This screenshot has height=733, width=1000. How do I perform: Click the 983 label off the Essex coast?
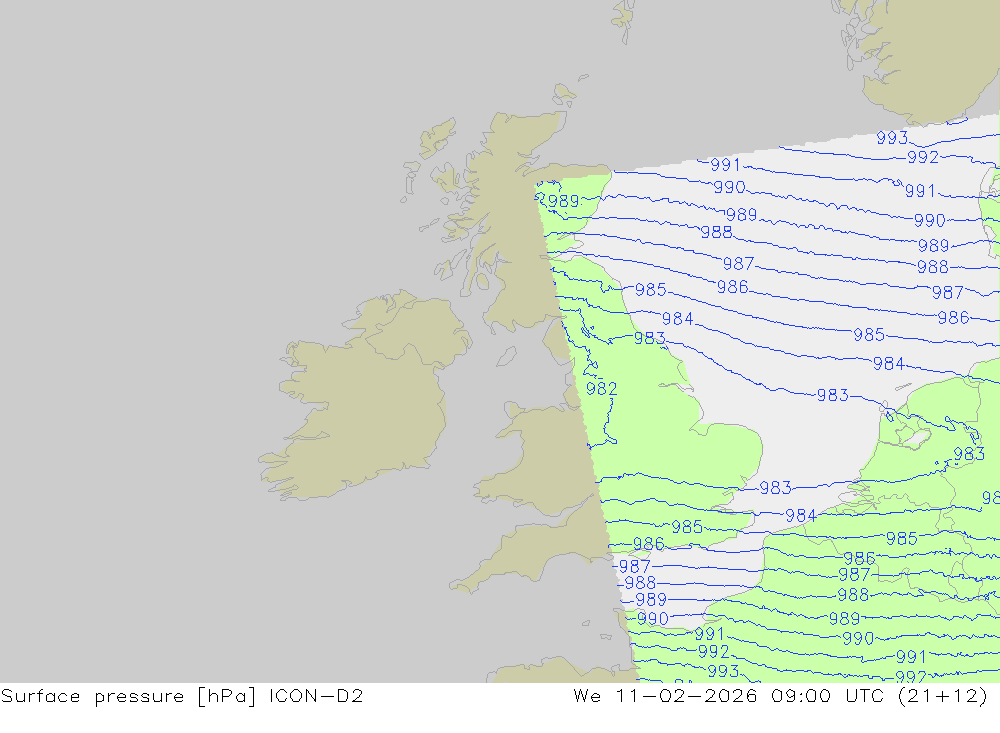click(776, 488)
